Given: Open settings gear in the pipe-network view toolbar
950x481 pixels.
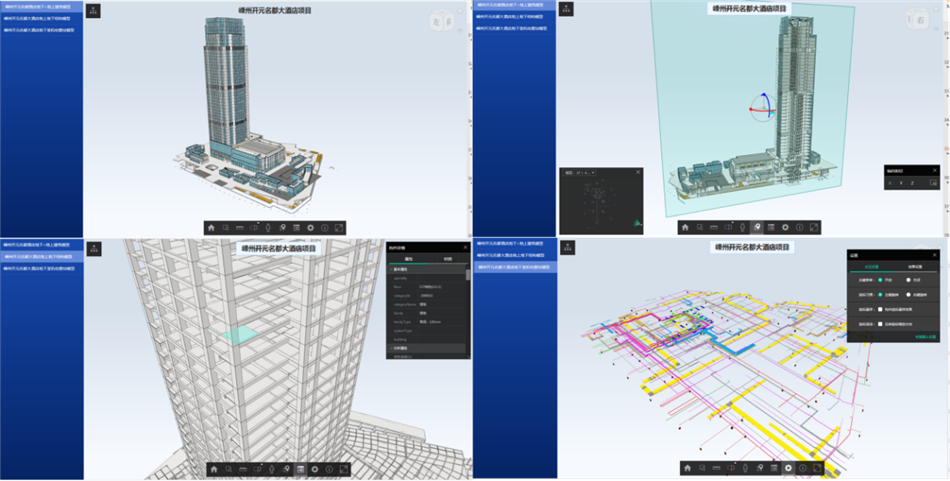Looking at the screenshot, I should 788,468.
